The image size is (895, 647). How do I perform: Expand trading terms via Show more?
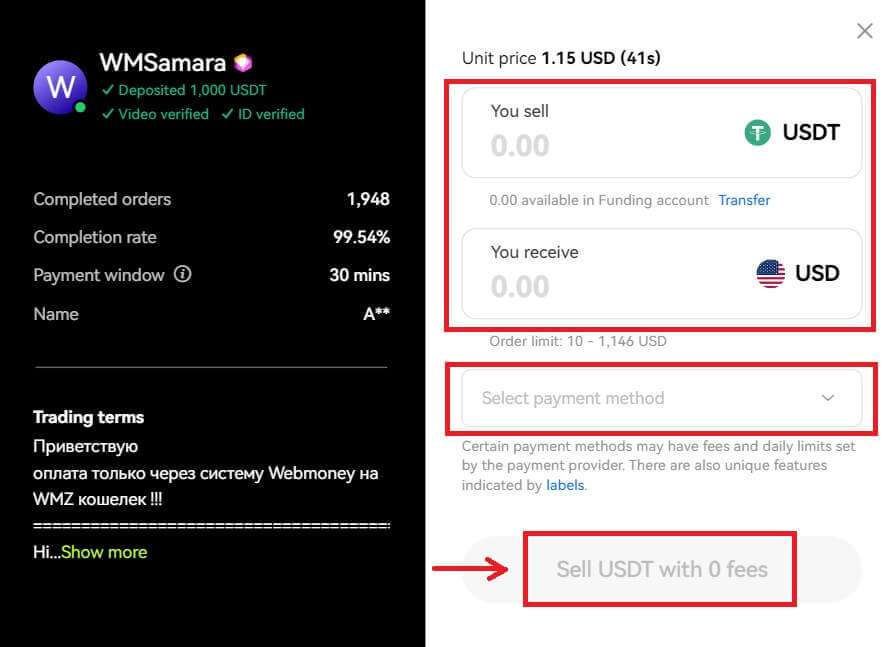coord(103,552)
